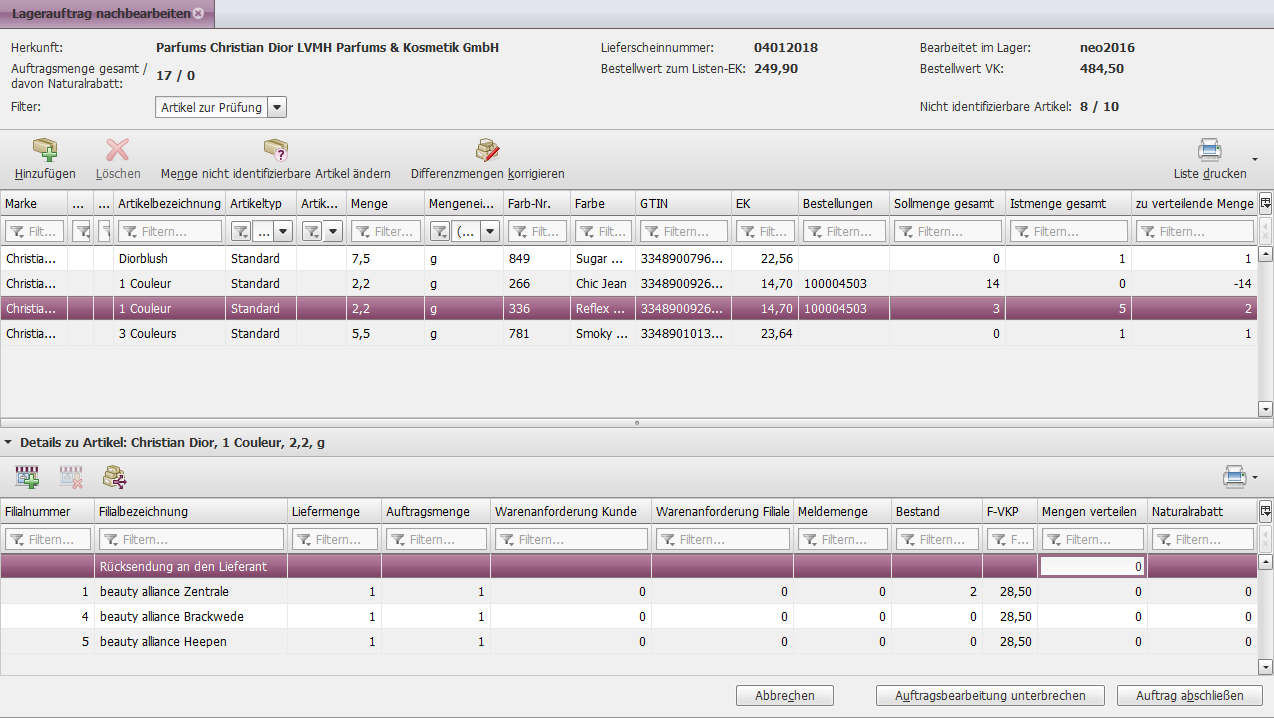1274x718 pixels.
Task: Click the splitter handle between panels
Action: point(637,423)
